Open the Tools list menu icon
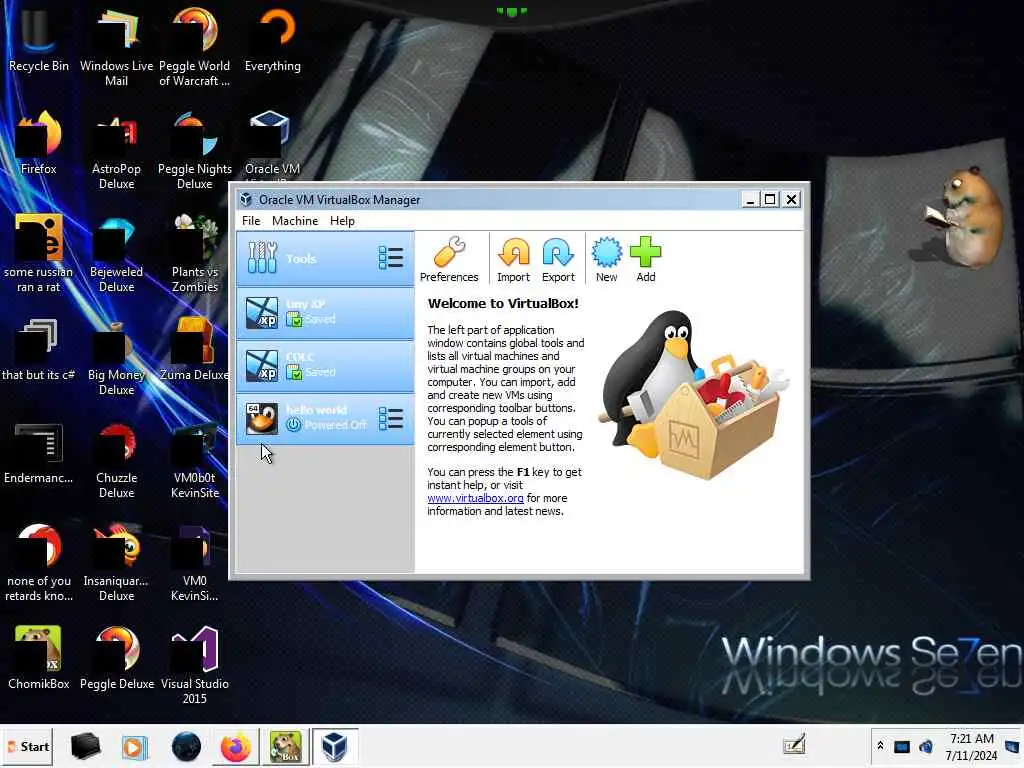Viewport: 1024px width, 768px height. [391, 258]
